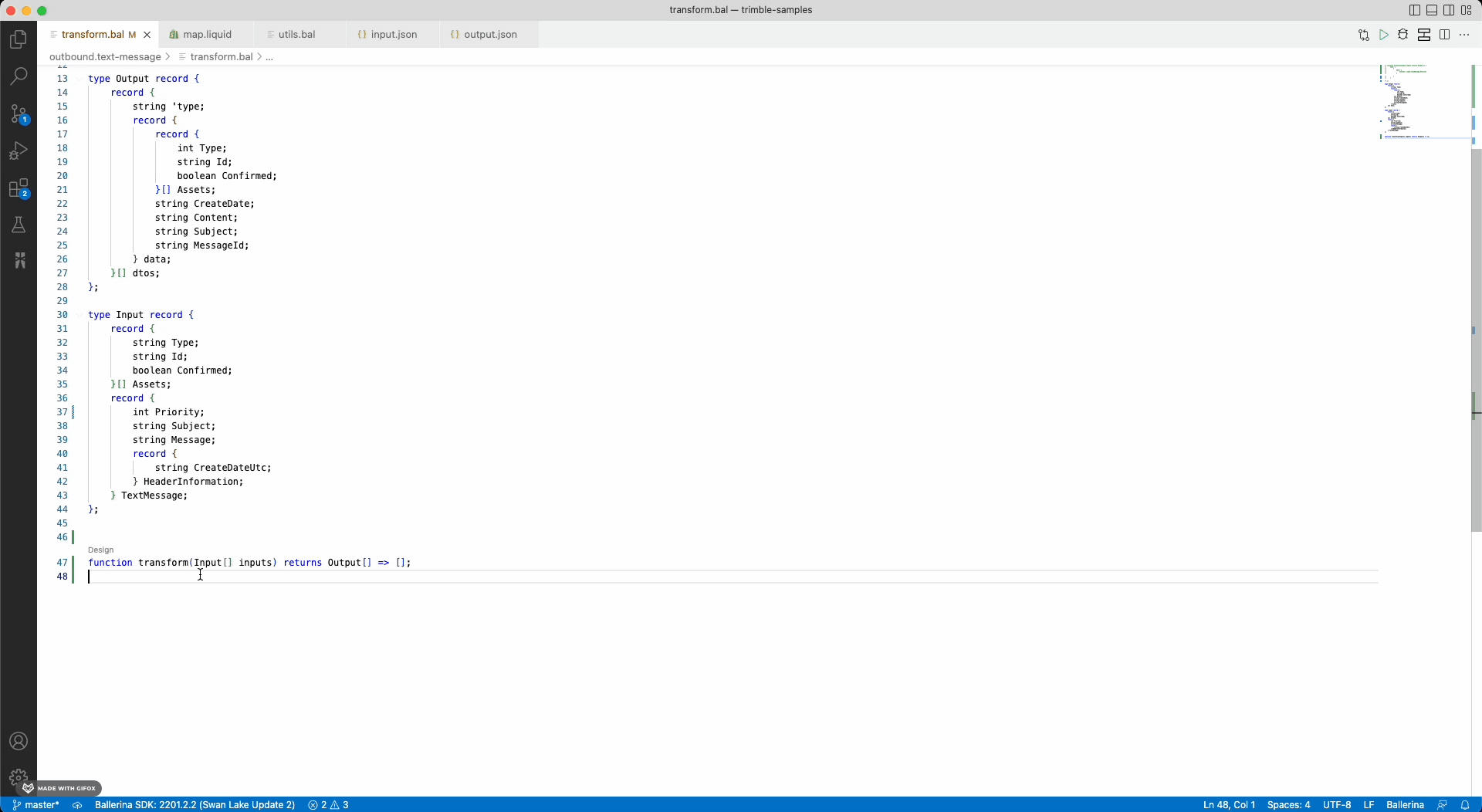Open the Run and Debug view
The height and width of the screenshot is (812, 1482).
tap(19, 151)
